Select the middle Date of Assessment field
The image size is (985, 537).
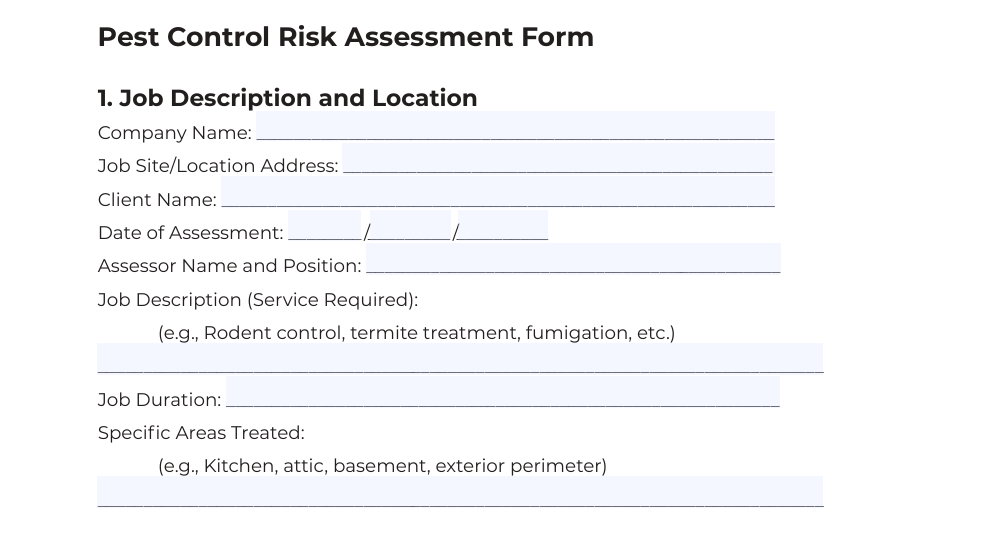click(x=410, y=225)
